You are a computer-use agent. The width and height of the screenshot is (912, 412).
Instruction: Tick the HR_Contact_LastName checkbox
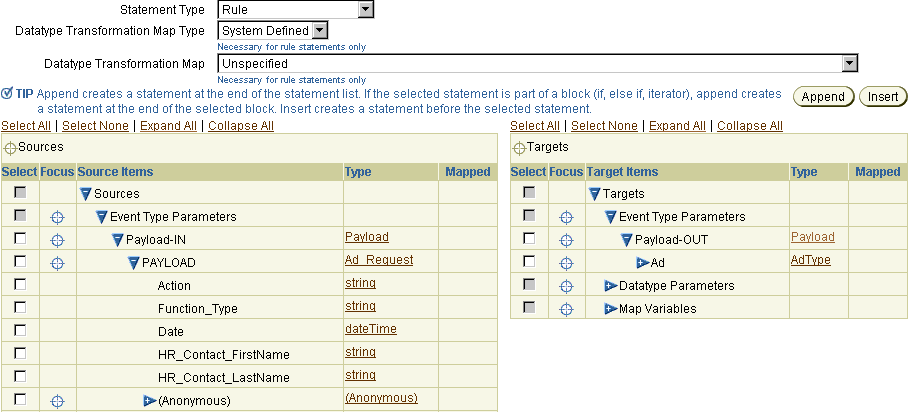pos(20,376)
